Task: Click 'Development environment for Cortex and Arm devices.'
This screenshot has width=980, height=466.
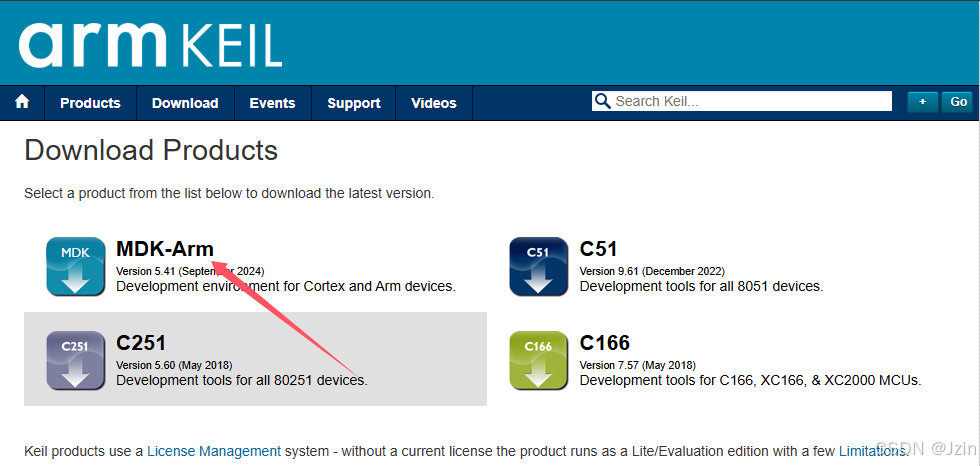Action: click(x=286, y=287)
